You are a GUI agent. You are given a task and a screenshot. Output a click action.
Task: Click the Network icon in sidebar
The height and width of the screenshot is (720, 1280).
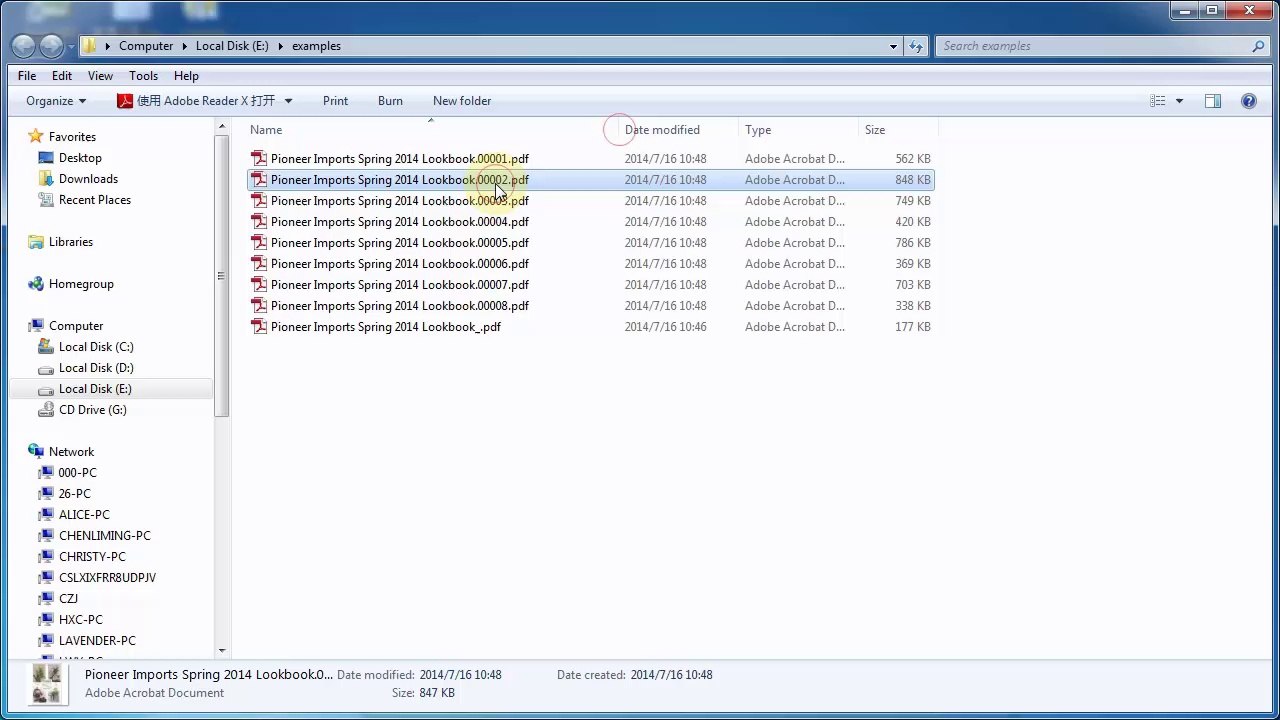tap(36, 452)
